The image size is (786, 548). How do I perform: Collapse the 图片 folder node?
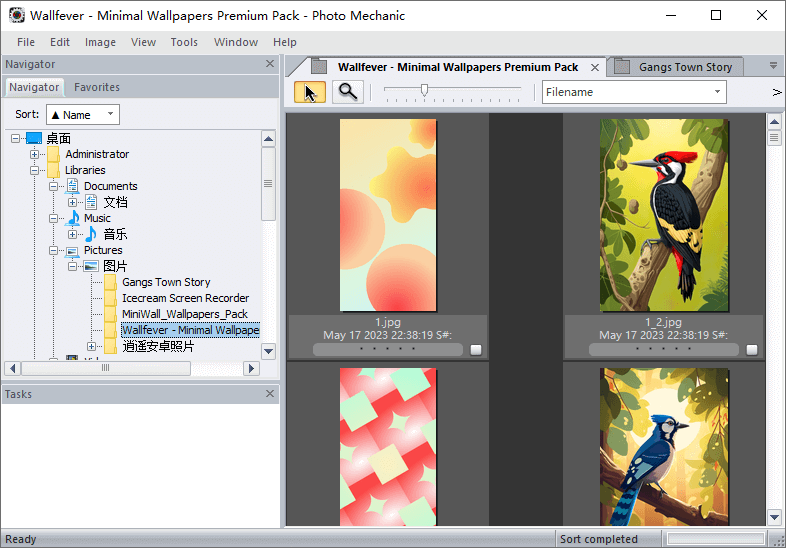tap(73, 266)
